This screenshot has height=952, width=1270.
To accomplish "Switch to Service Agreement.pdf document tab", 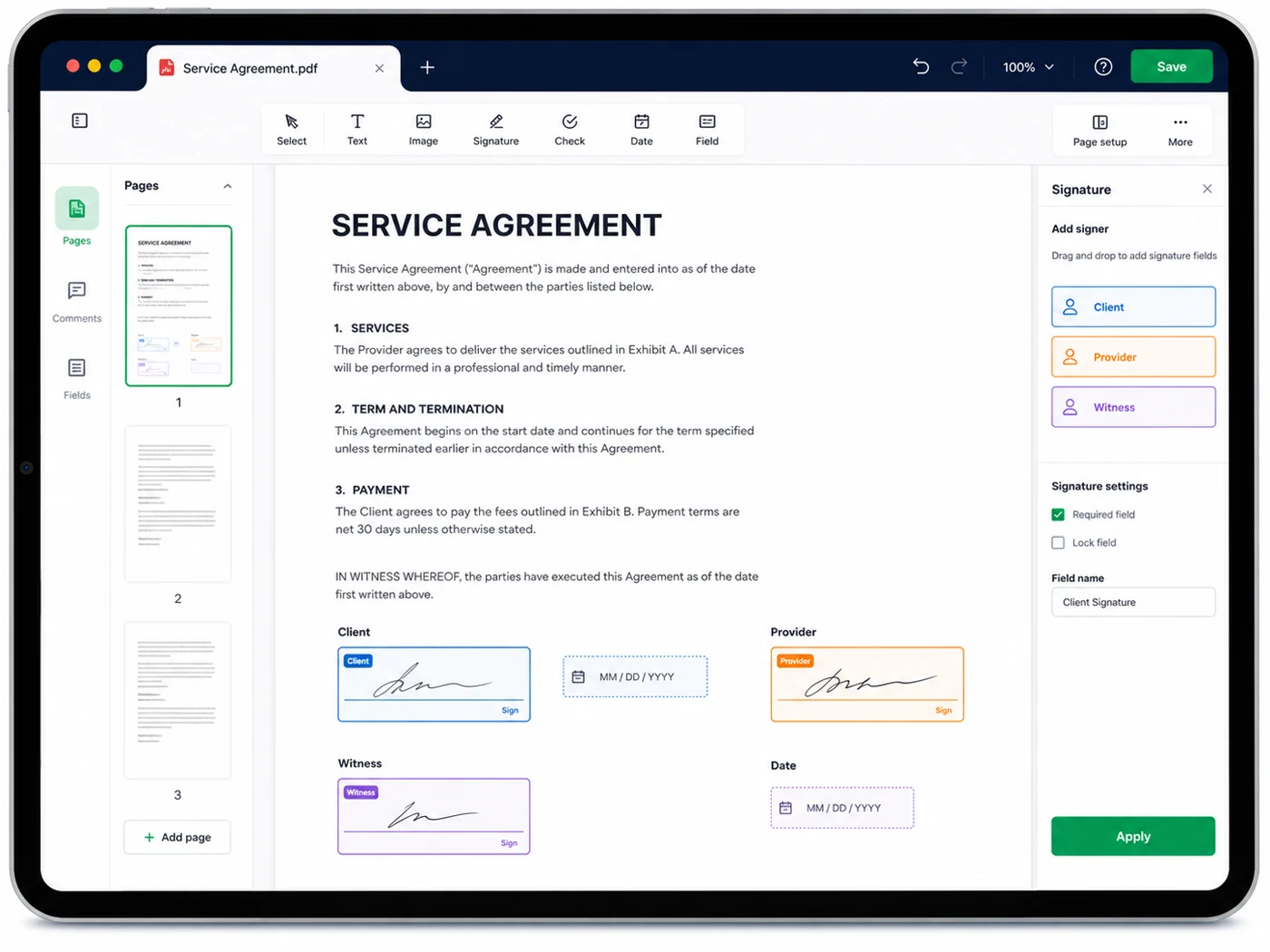I will (x=273, y=68).
